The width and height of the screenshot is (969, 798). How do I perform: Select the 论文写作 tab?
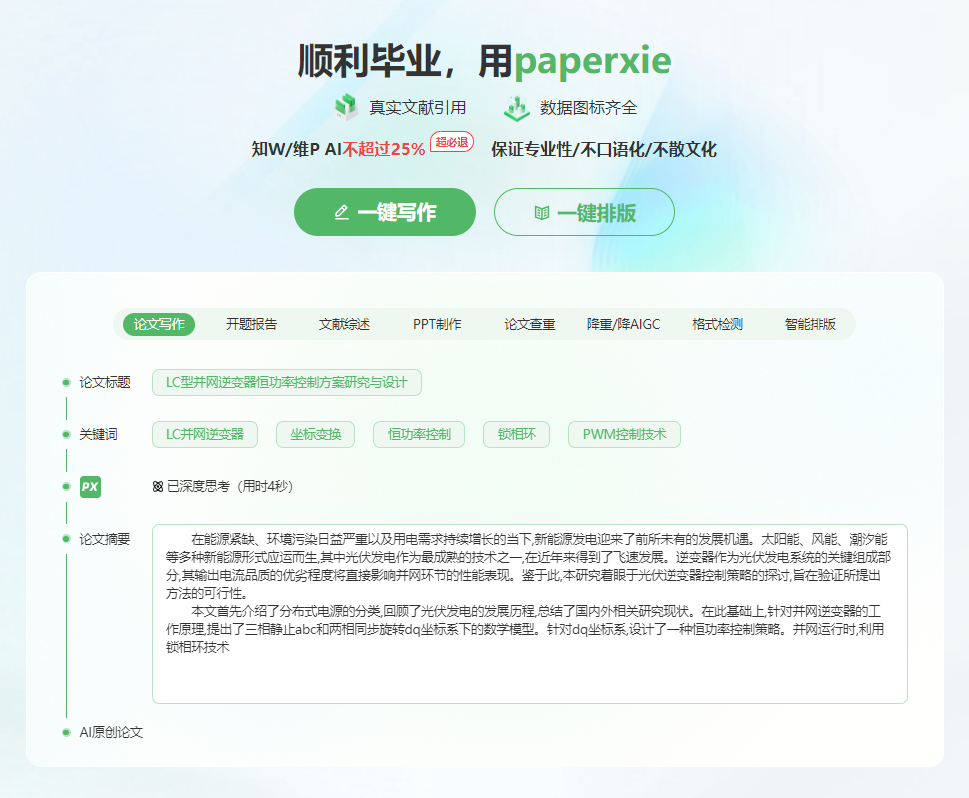click(x=159, y=325)
